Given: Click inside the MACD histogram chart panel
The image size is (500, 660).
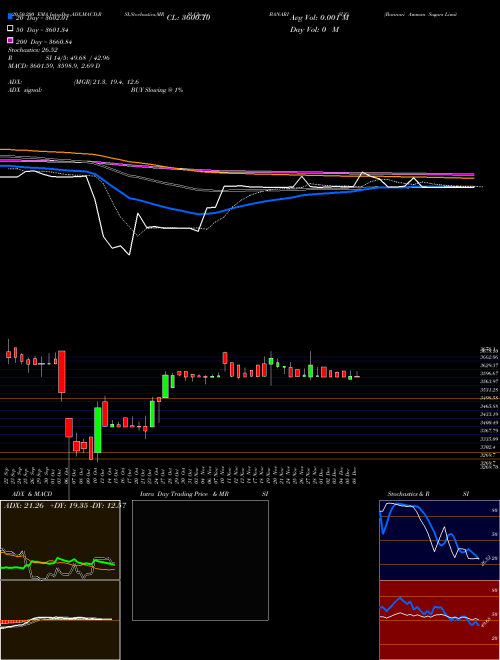Looking at the screenshot, I should pos(60,620).
